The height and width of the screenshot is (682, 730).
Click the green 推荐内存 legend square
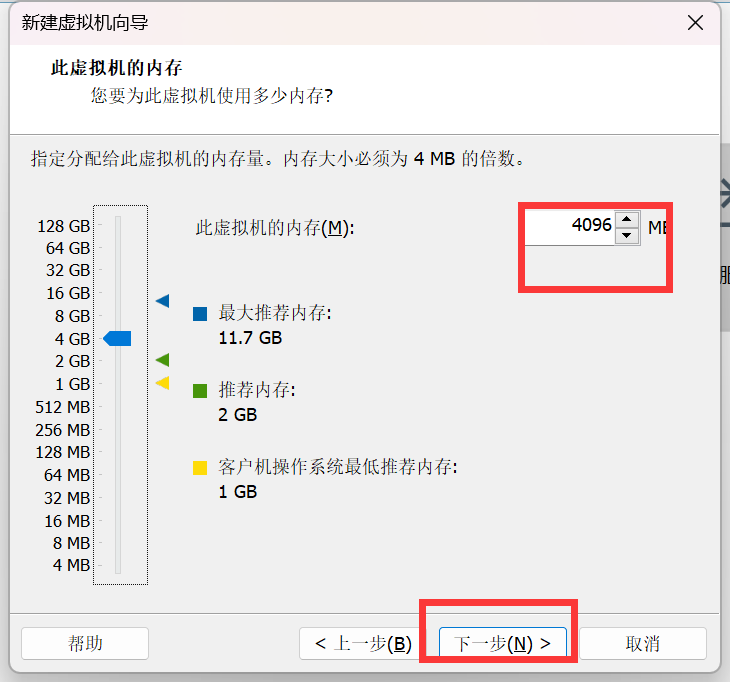click(200, 391)
